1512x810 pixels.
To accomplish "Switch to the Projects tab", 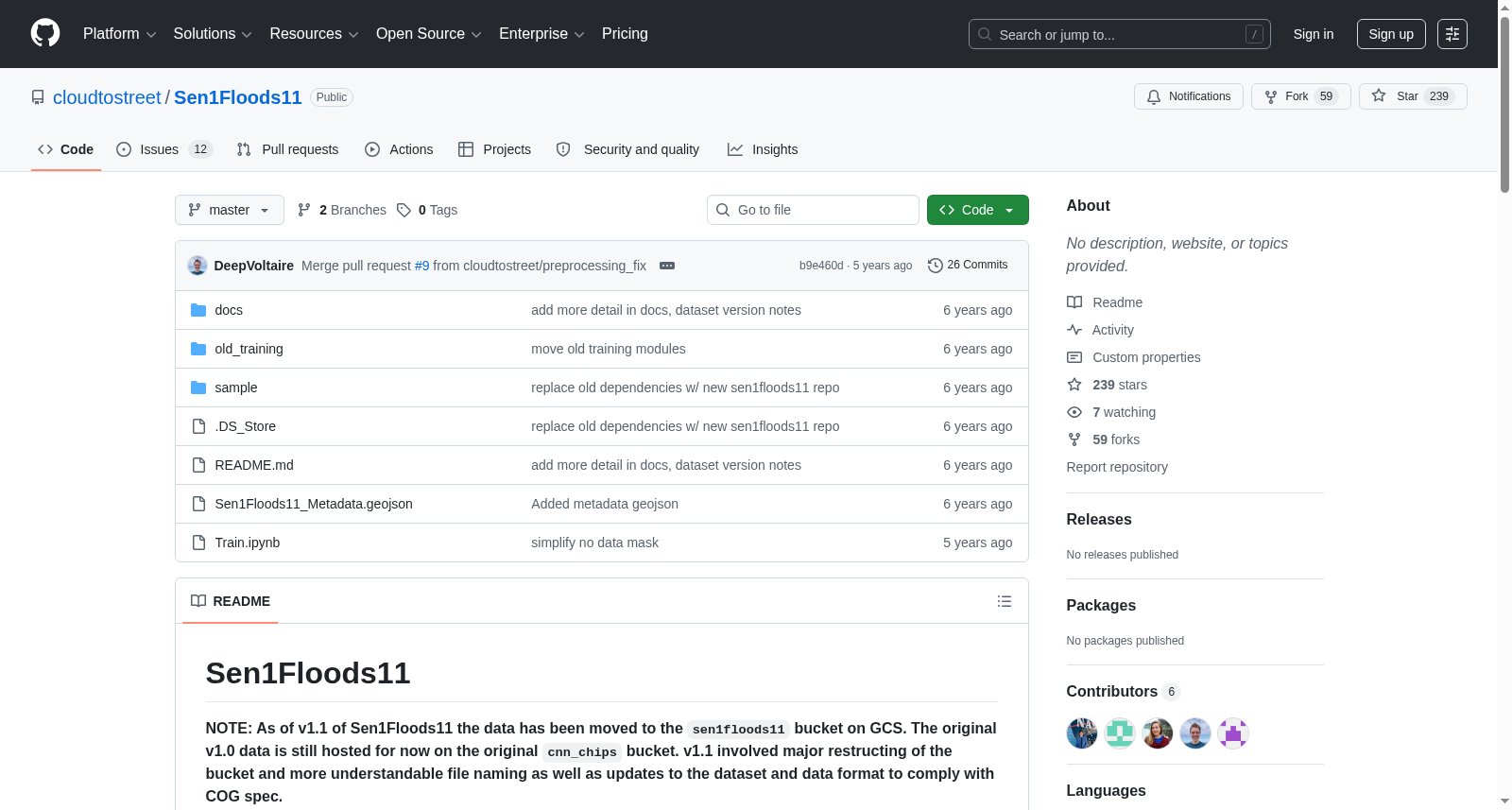I will [494, 149].
